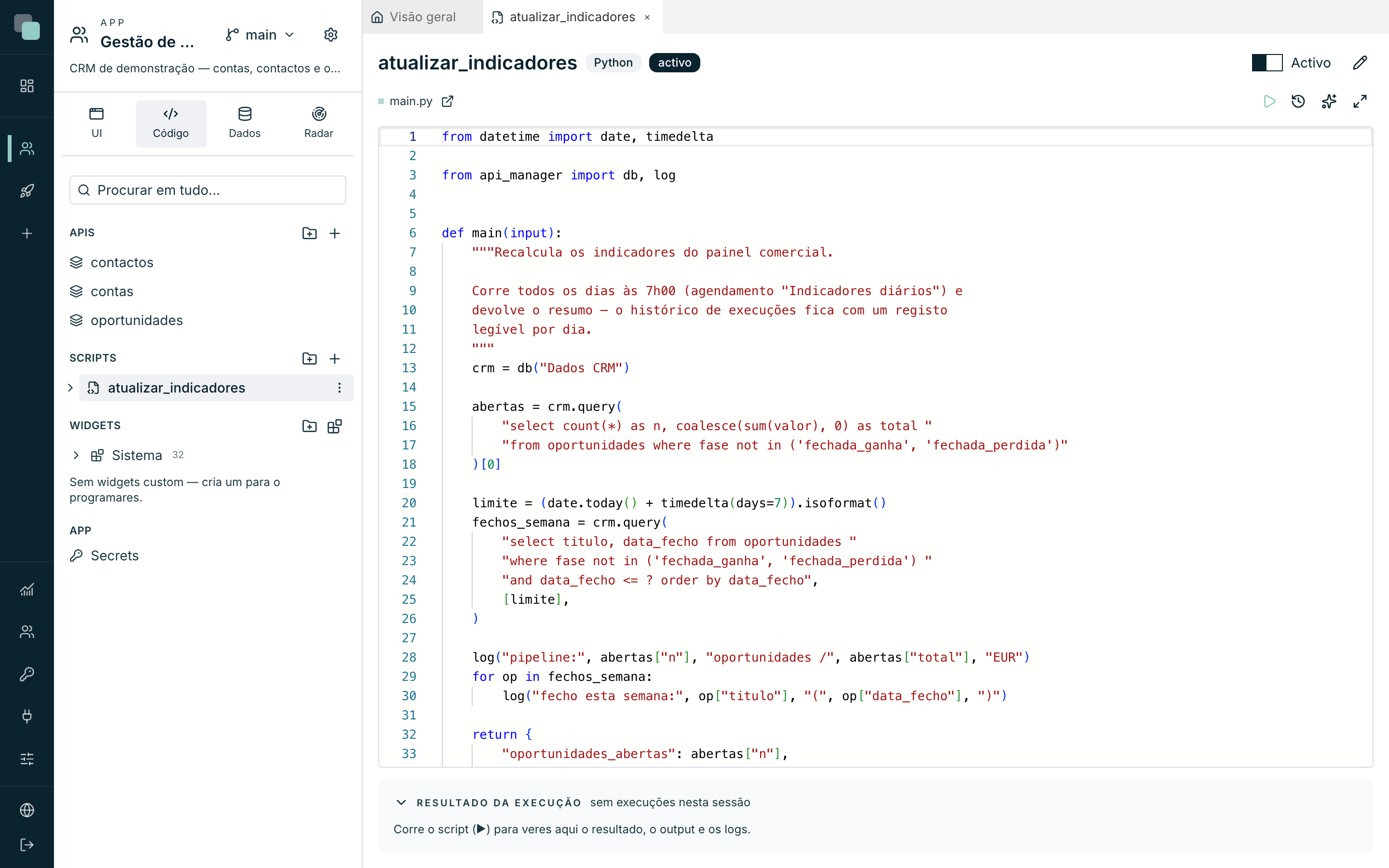Focus the Procurar em tudo search field
1389x868 pixels.
click(208, 190)
